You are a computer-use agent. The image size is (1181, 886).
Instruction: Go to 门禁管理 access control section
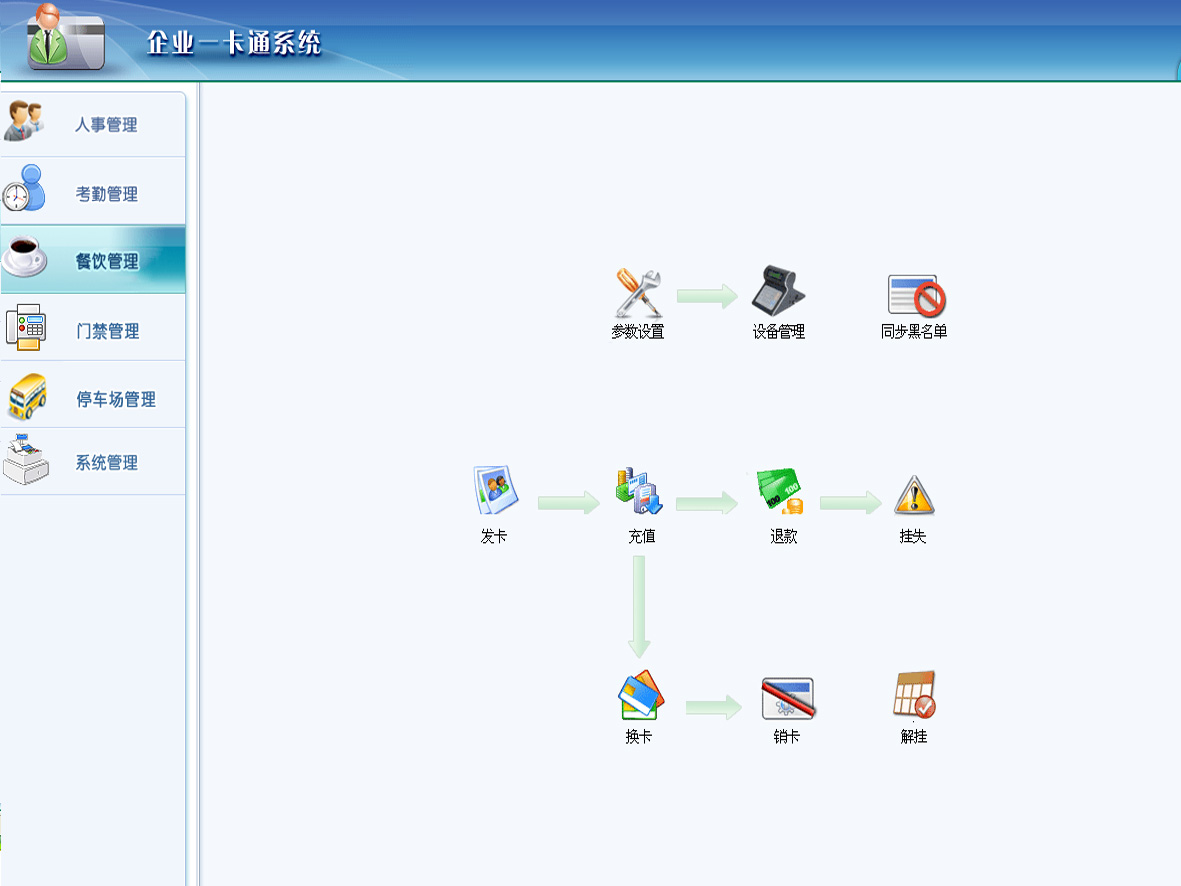[94, 331]
